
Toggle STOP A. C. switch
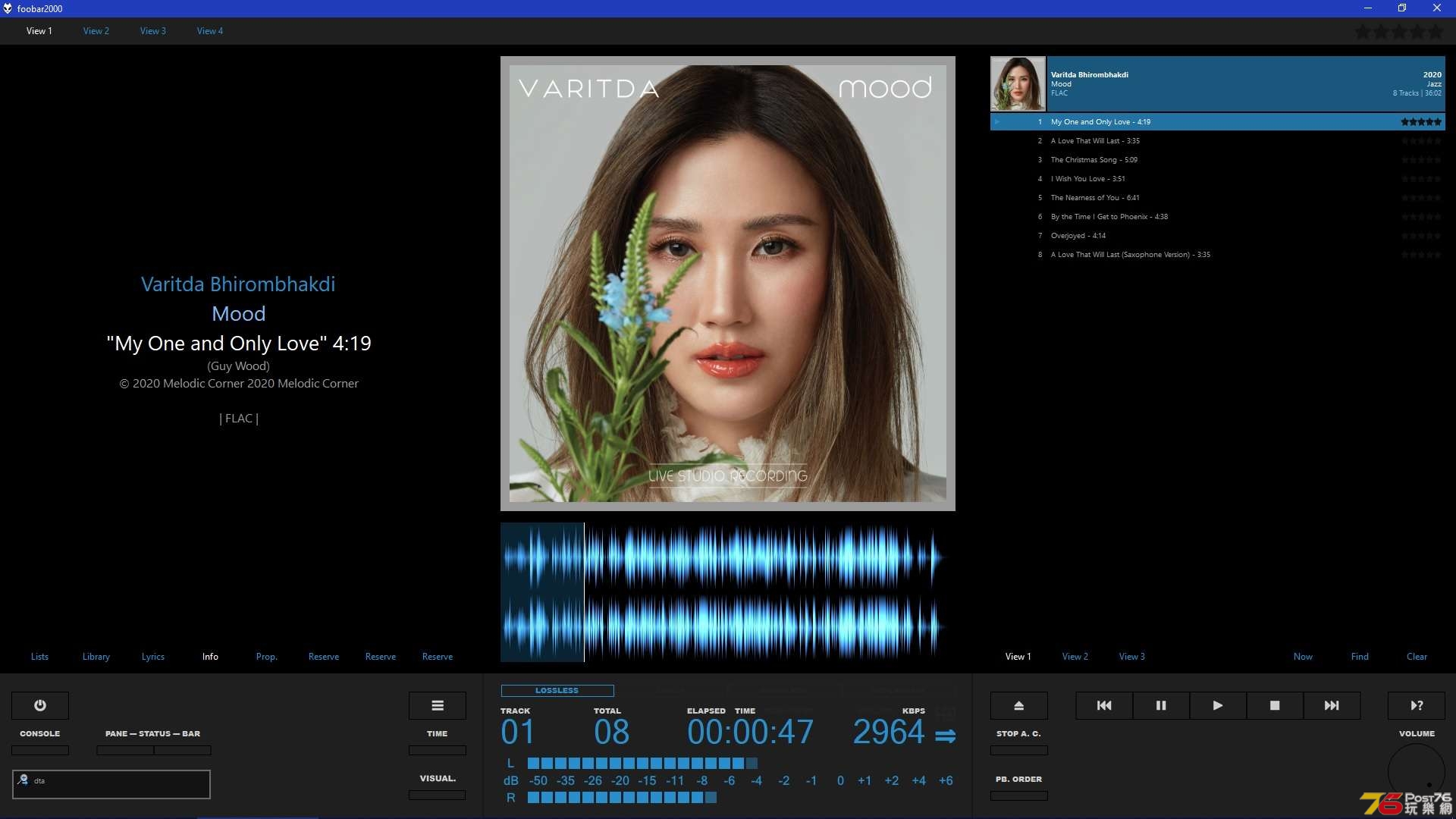pyautogui.click(x=1019, y=751)
